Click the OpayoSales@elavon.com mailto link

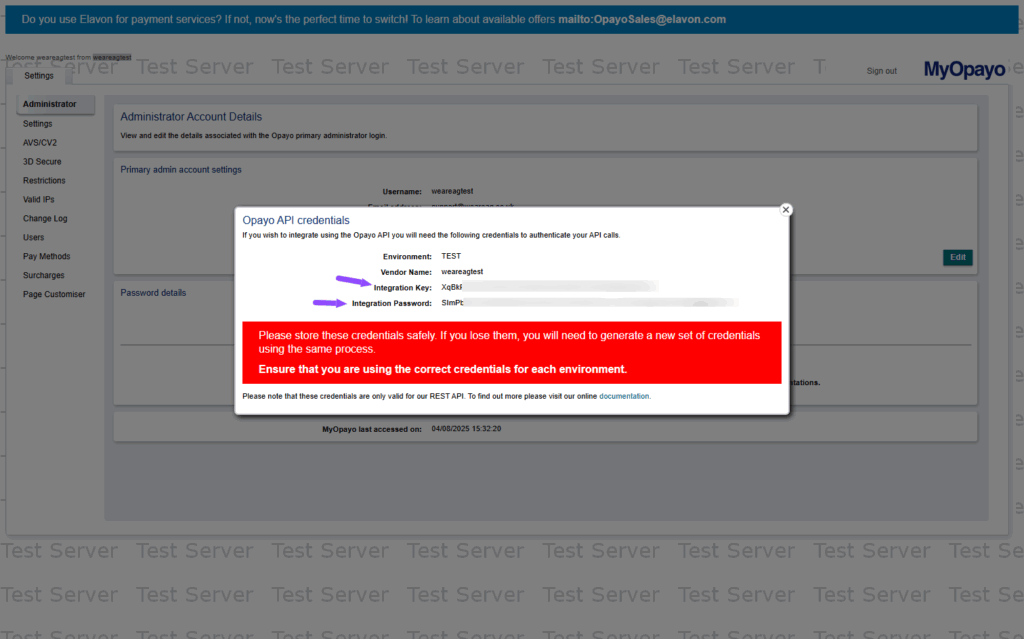coord(642,20)
